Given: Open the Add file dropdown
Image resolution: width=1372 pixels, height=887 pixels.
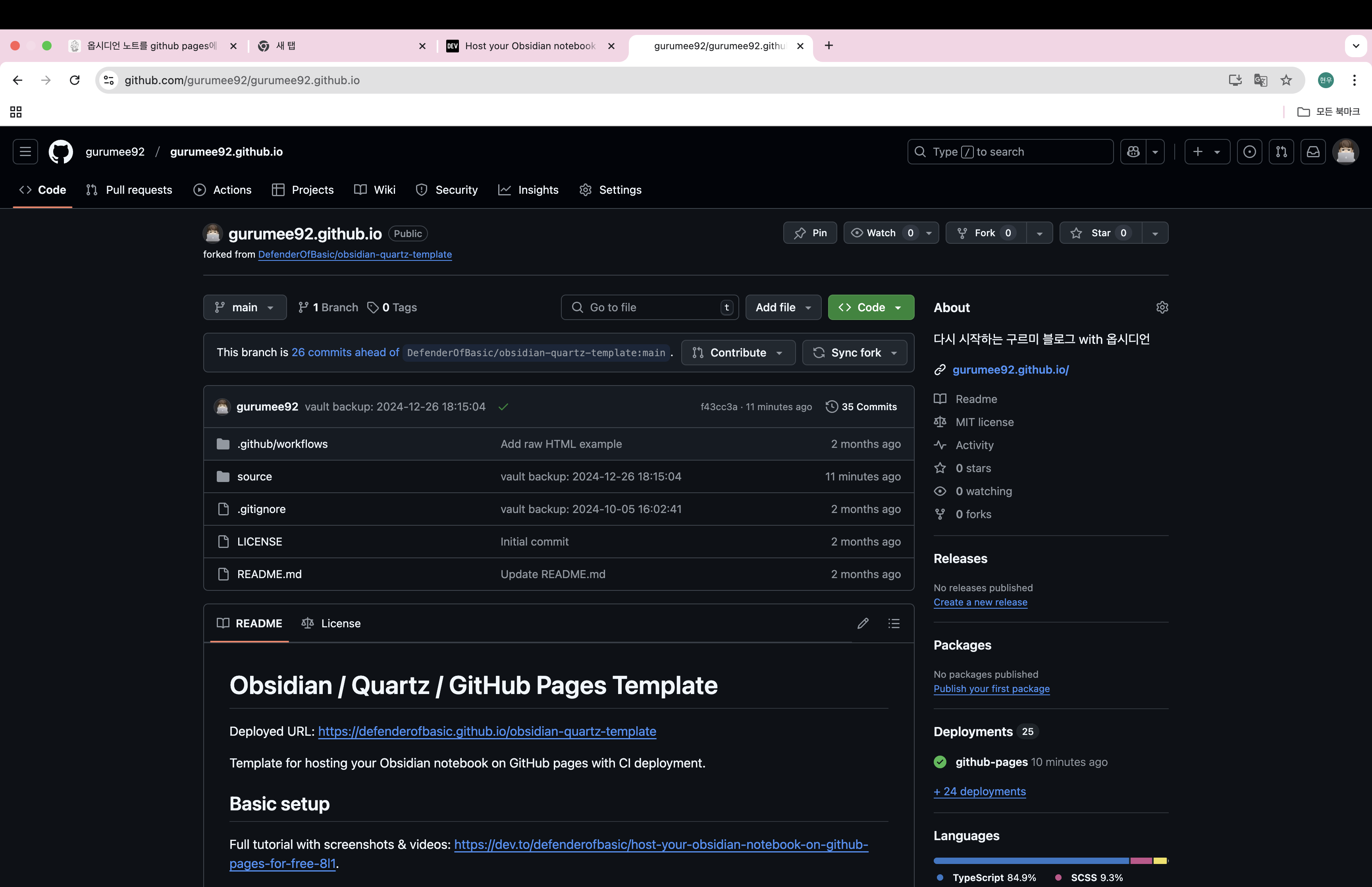Looking at the screenshot, I should pyautogui.click(x=783, y=307).
